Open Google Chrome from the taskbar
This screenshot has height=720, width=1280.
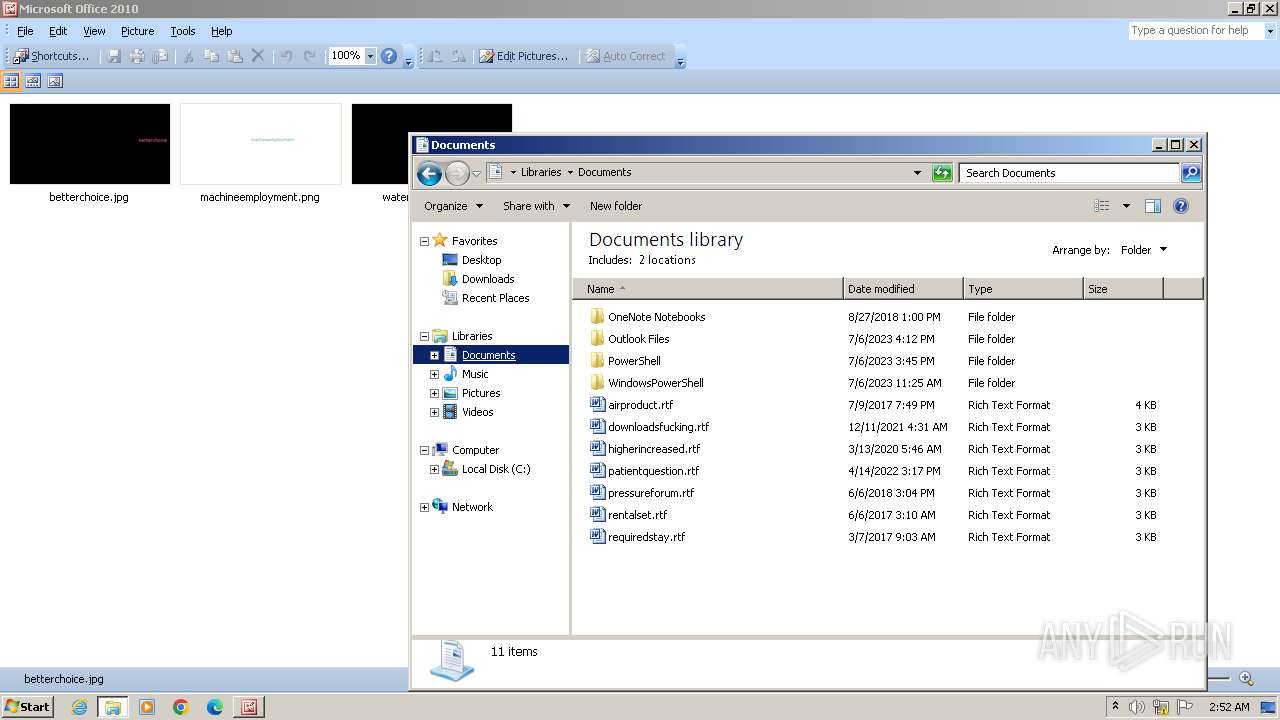tap(181, 707)
